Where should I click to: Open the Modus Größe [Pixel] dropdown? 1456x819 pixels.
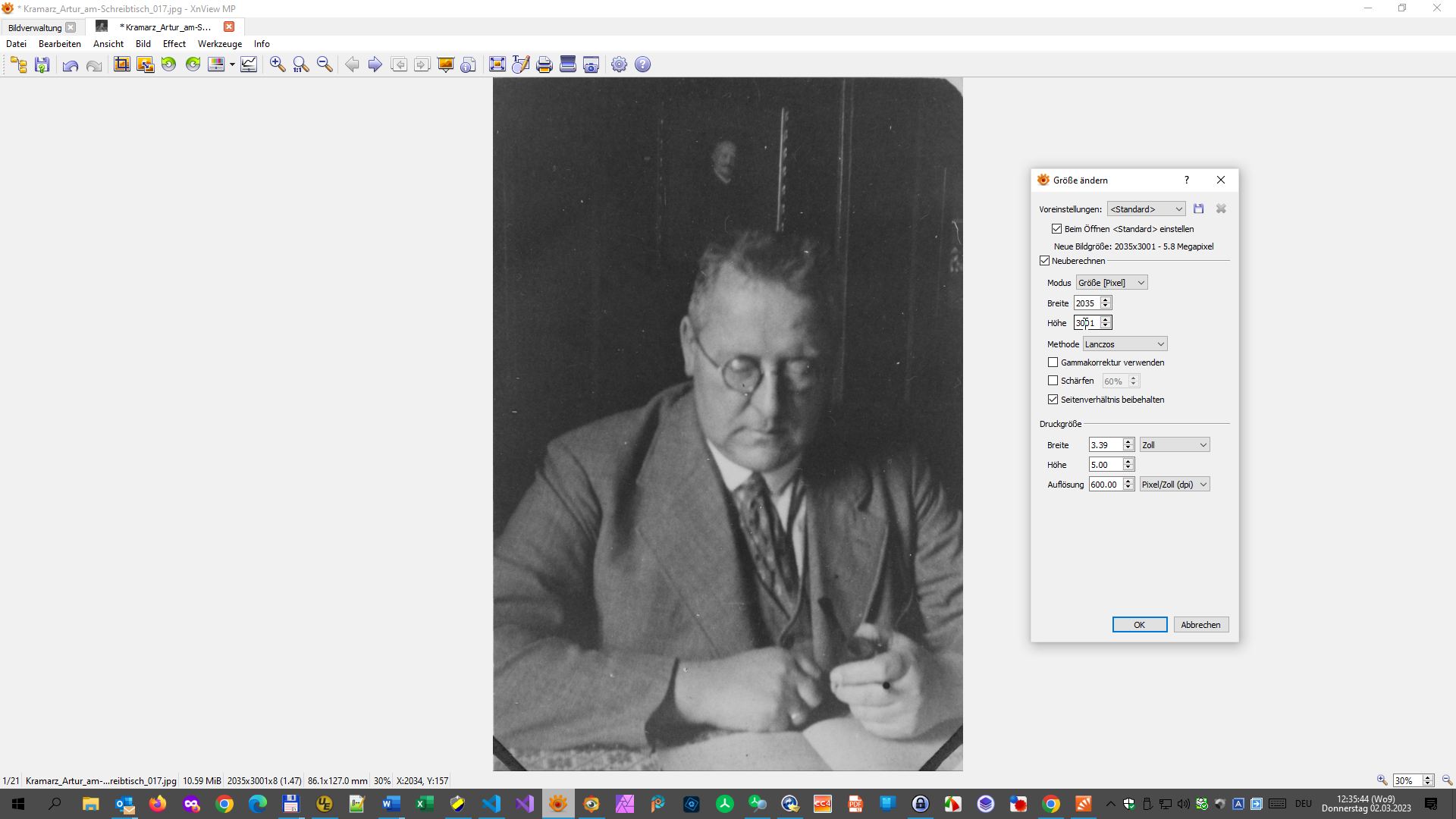1111,283
